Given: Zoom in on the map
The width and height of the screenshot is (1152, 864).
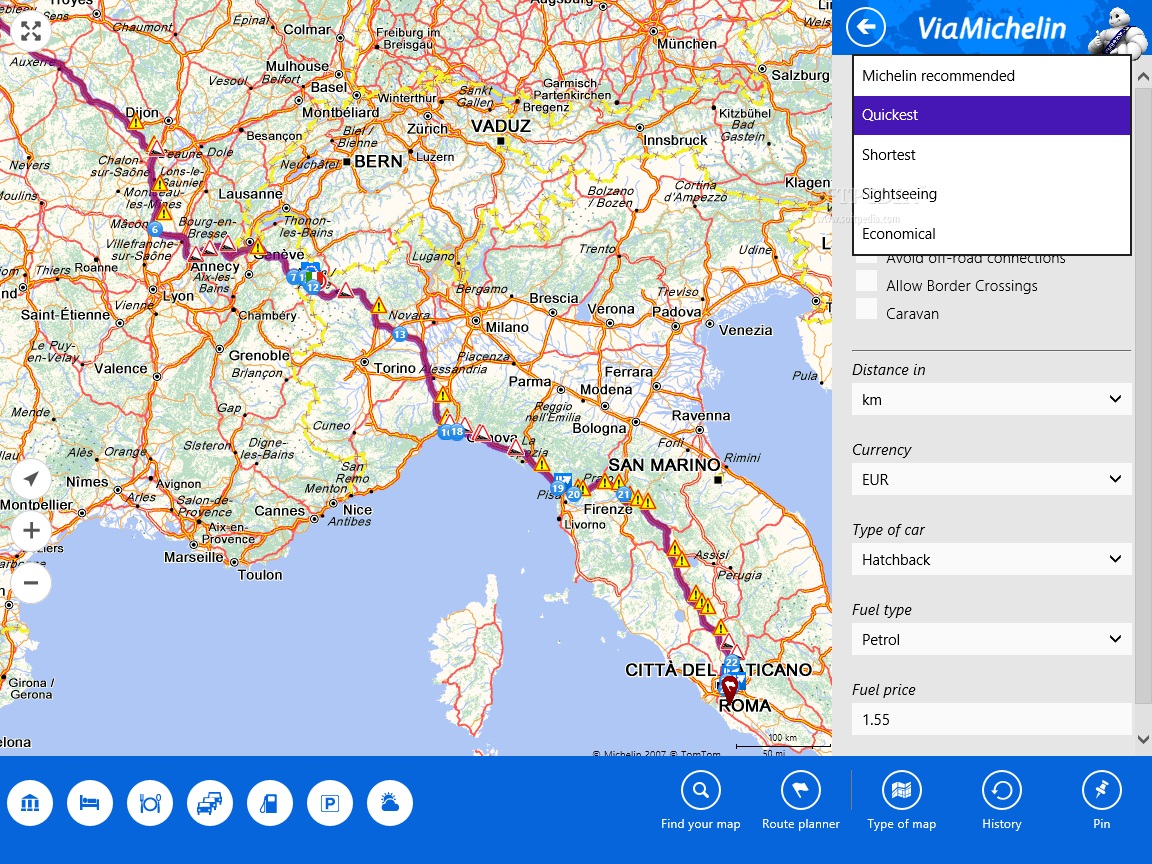Looking at the screenshot, I should pos(31,530).
